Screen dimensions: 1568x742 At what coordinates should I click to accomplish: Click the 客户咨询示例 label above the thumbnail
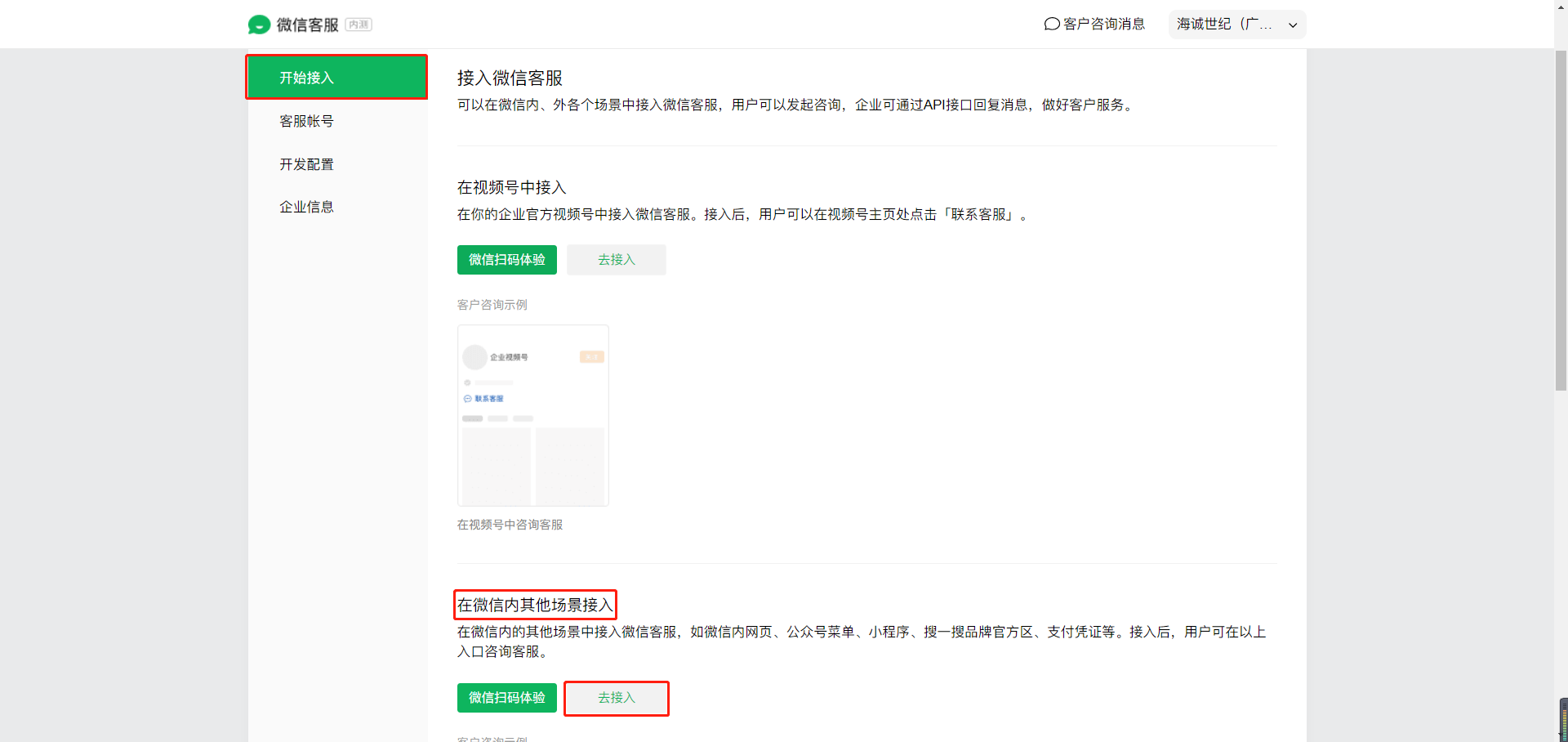(492, 305)
